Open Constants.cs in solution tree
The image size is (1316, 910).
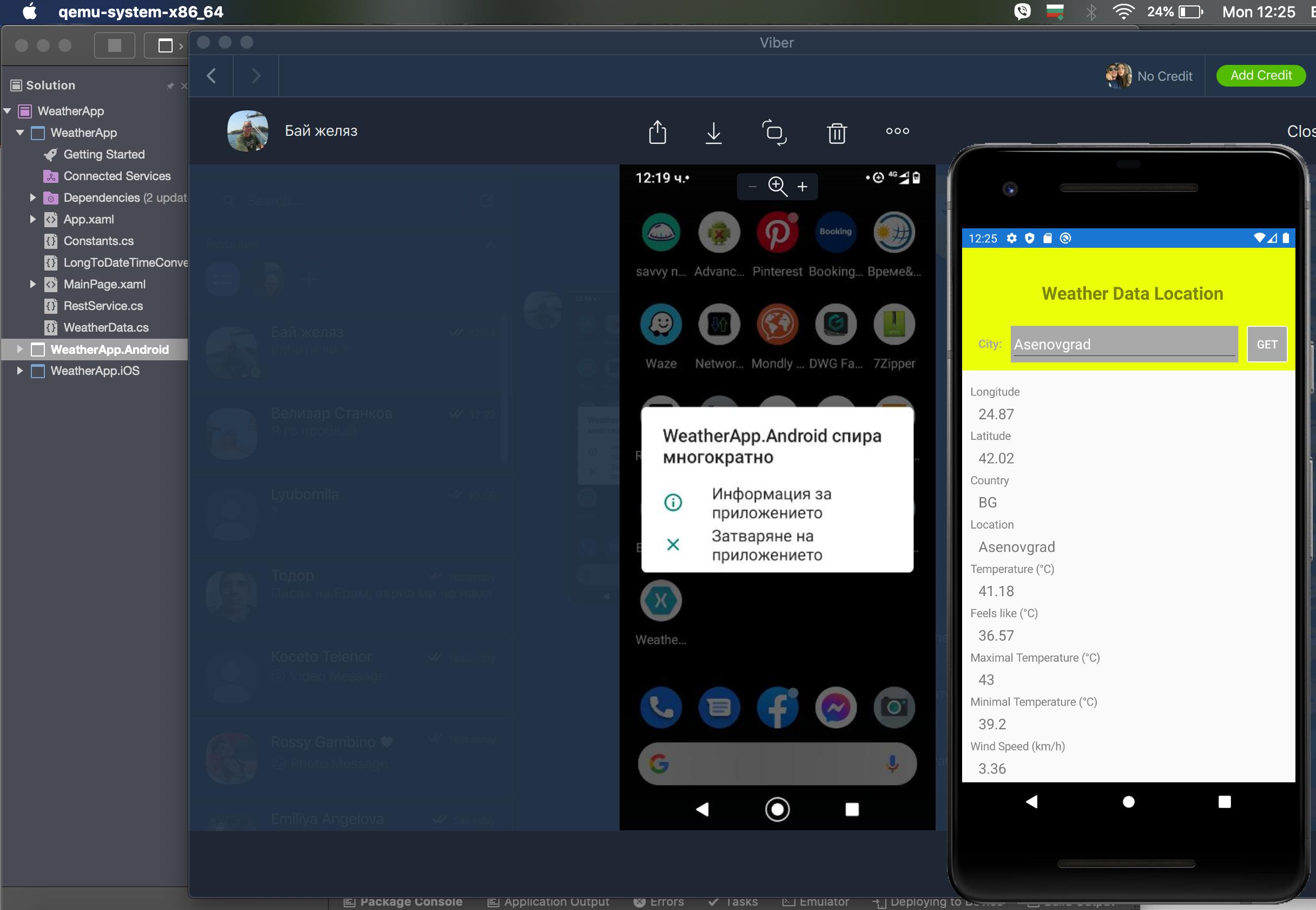point(98,241)
